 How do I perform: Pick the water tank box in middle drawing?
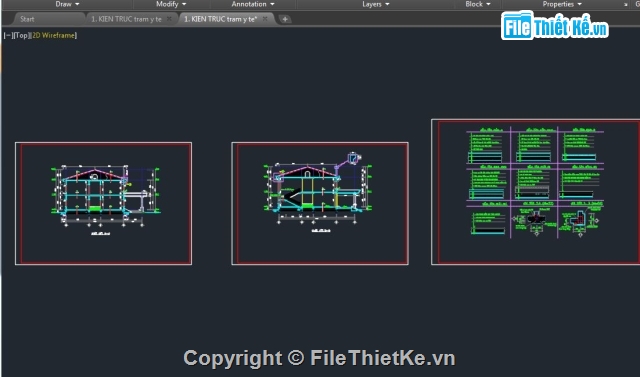click(x=353, y=158)
